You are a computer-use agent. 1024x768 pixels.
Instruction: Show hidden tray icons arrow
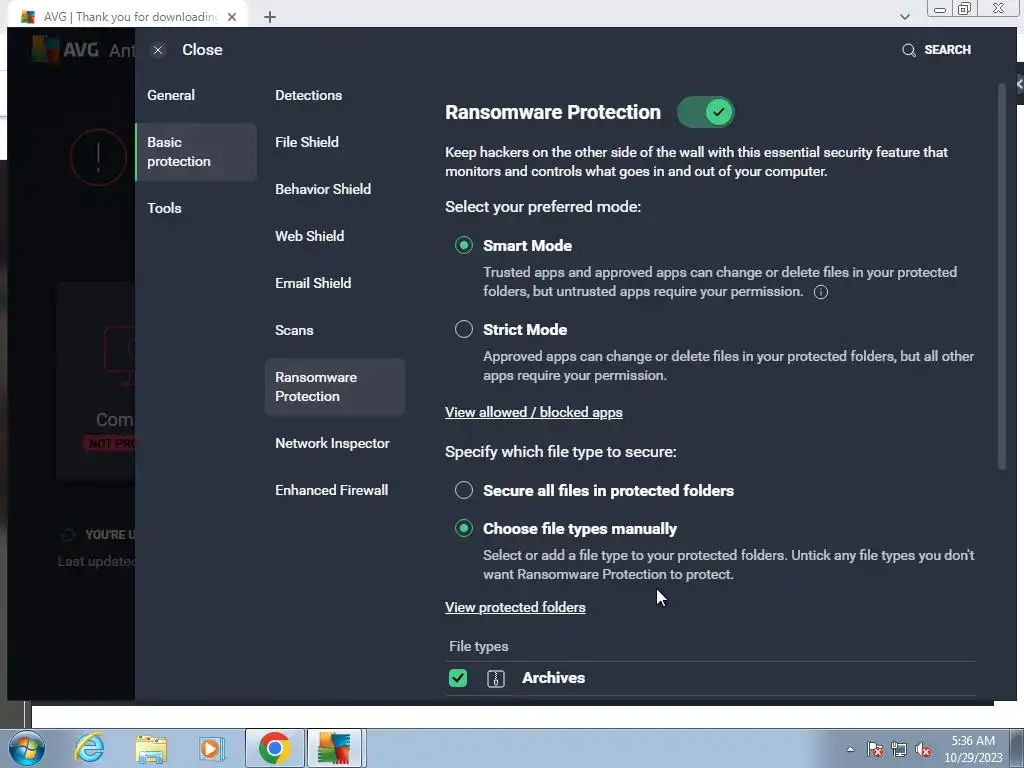tap(850, 749)
